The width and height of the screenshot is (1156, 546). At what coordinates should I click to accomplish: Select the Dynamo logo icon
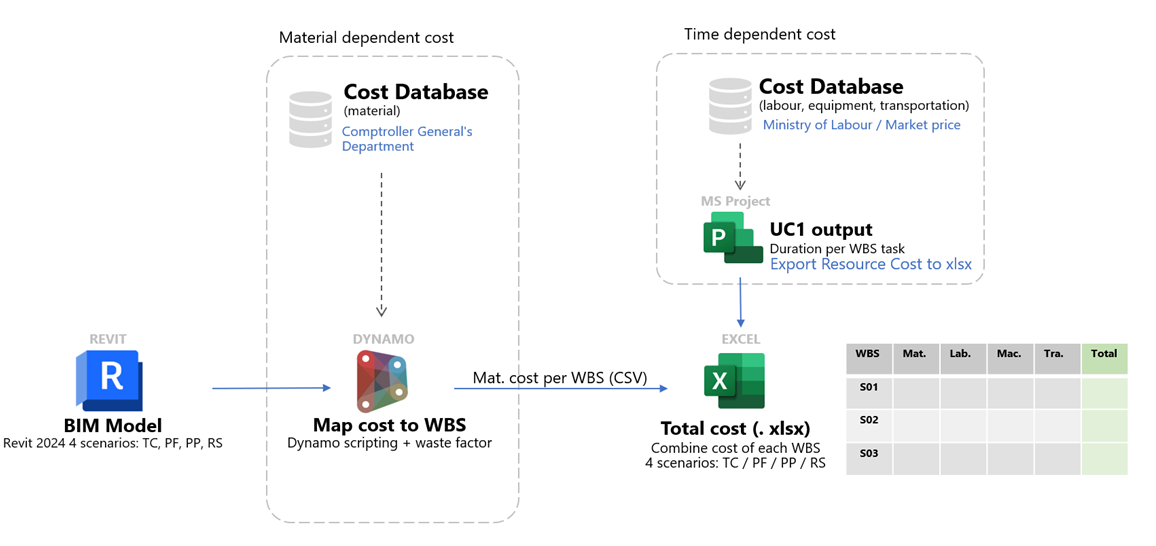click(x=382, y=381)
